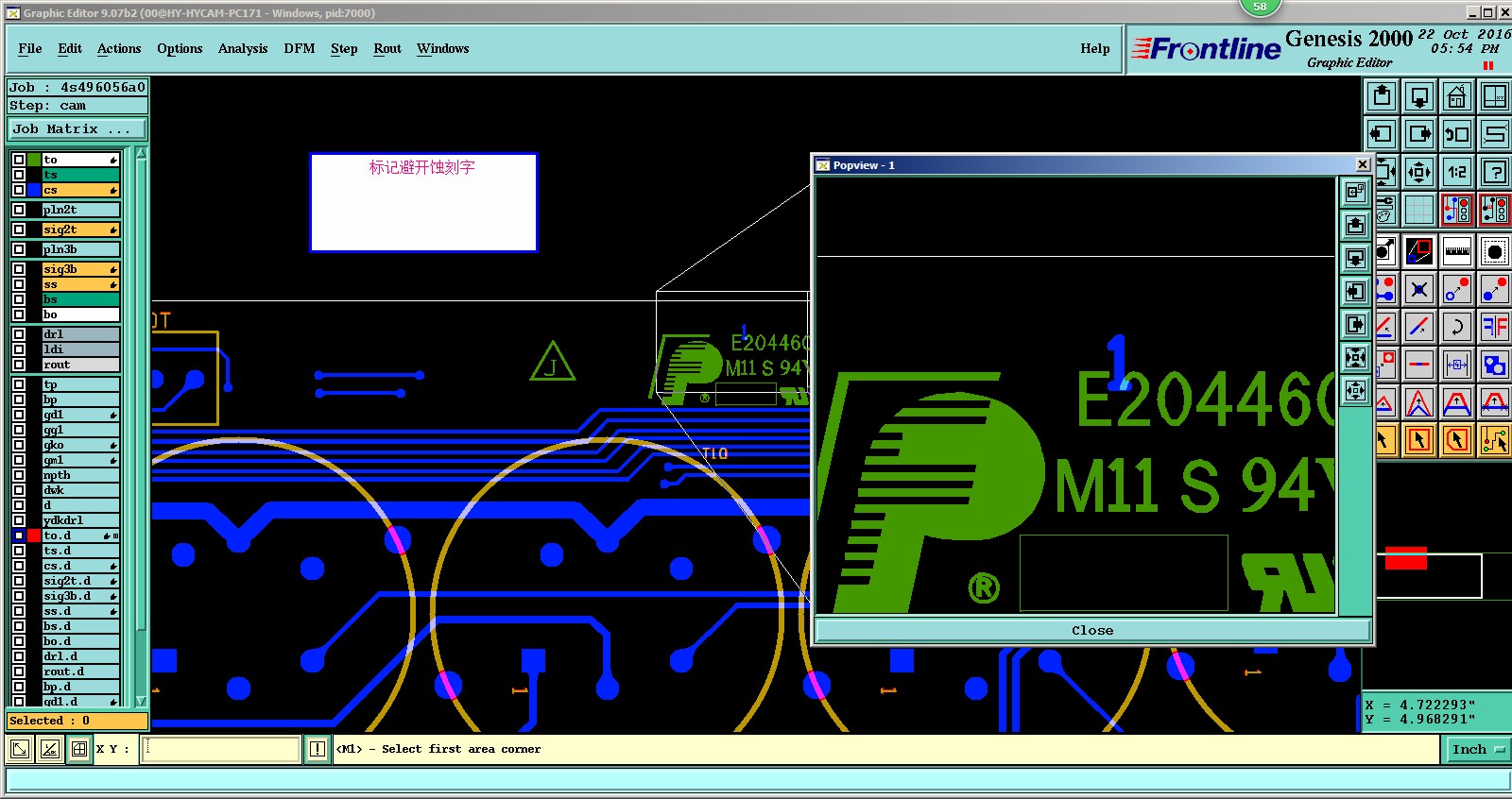Click layer list scrollbar up arrow
Viewport: 1512px width, 799px height.
tap(142, 153)
